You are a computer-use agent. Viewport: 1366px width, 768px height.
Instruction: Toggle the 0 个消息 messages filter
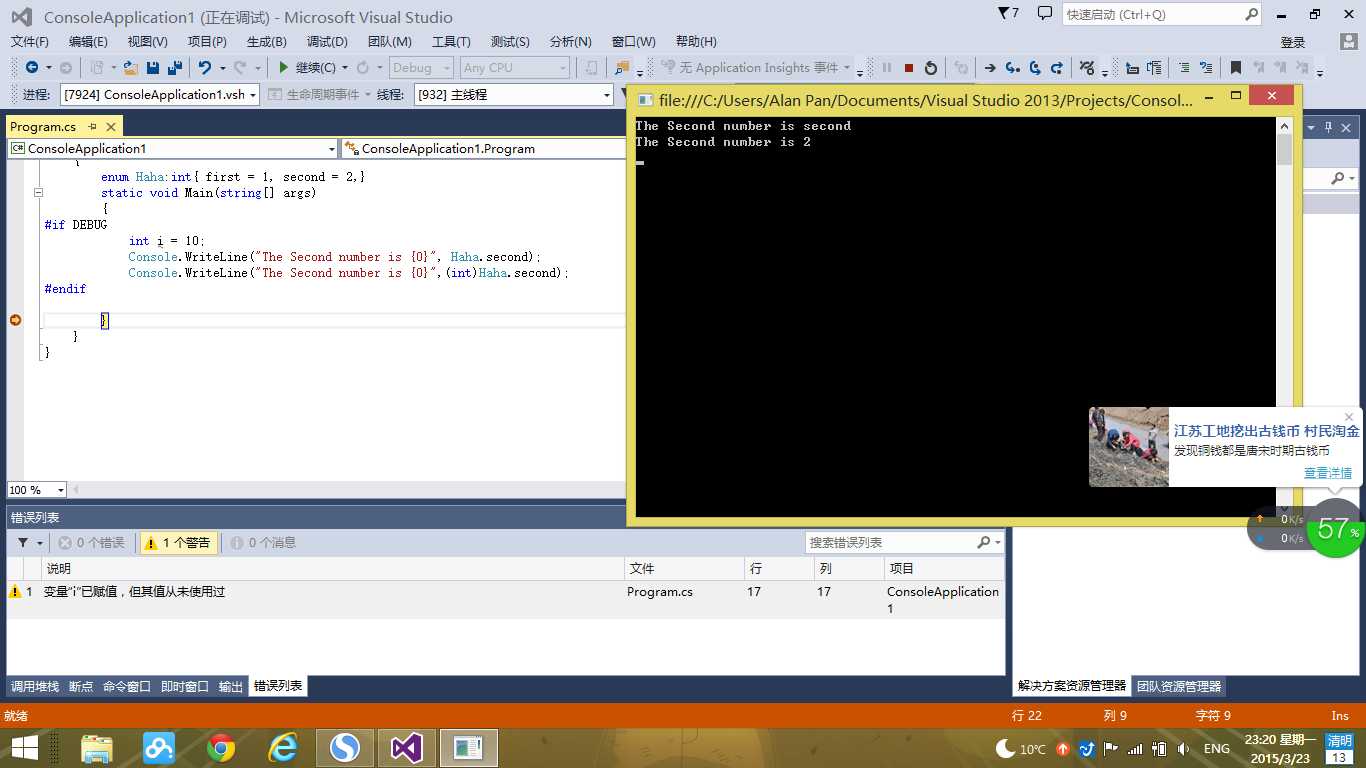263,543
